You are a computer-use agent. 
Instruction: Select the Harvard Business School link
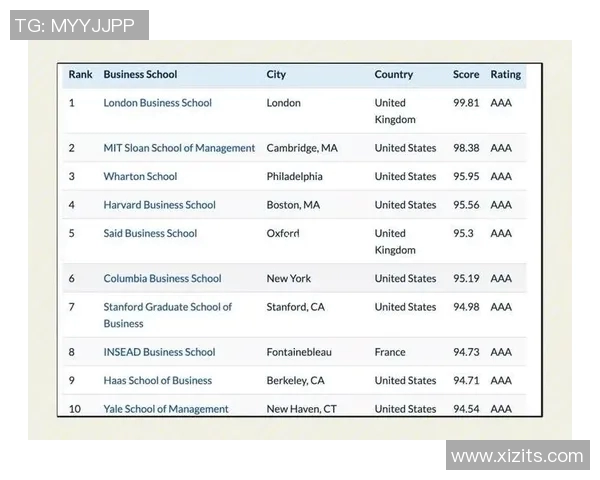click(159, 205)
